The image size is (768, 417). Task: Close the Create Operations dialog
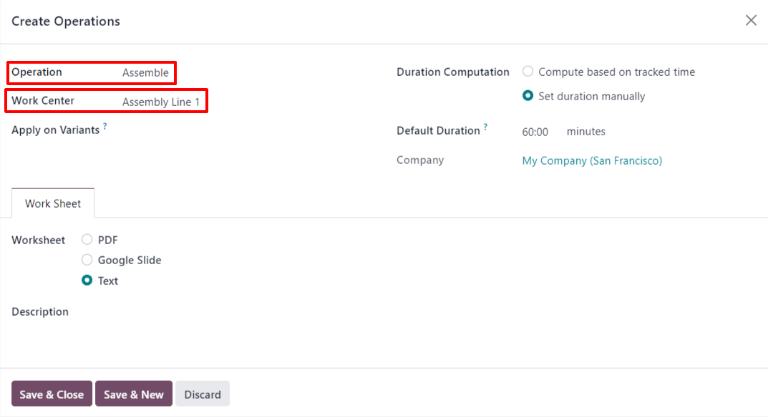[x=751, y=20]
